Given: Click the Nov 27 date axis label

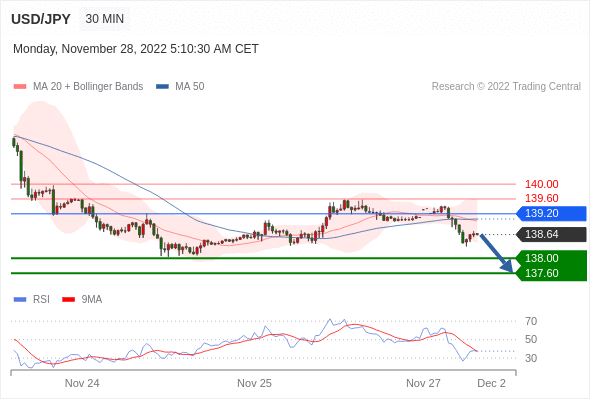Looking at the screenshot, I should (423, 383).
